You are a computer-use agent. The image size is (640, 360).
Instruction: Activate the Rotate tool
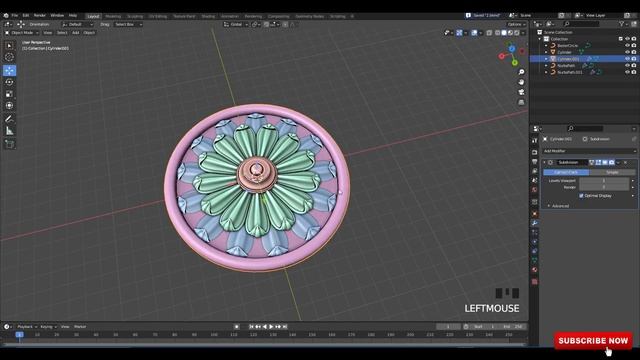coord(9,82)
